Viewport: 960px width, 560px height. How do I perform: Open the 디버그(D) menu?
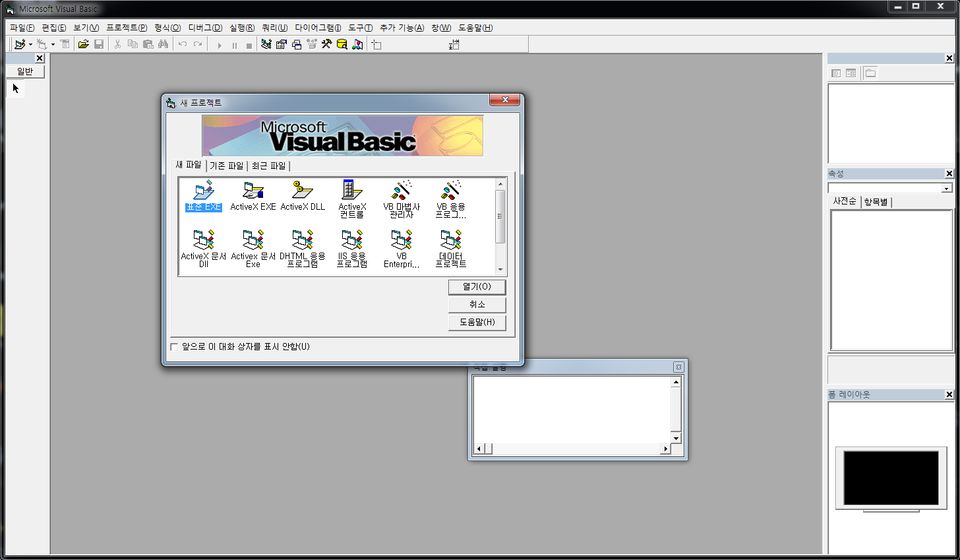[205, 28]
